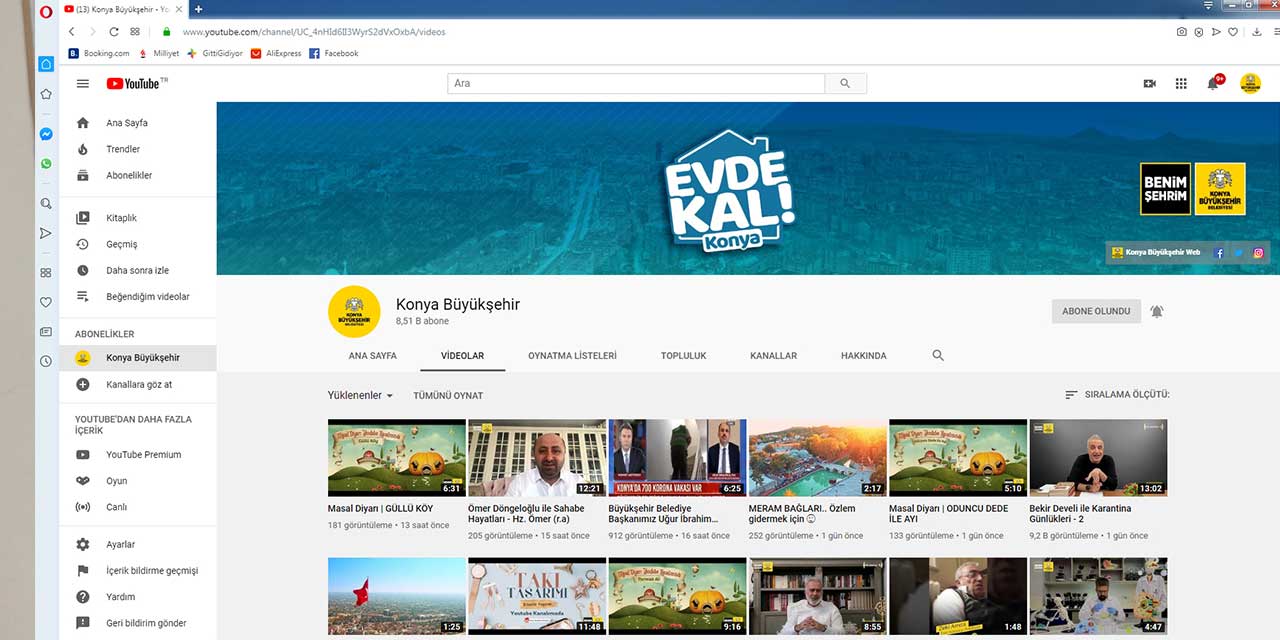Open Facebook Messenger in Opera's sidebar
Screen dimensions: 1280x640
[x=46, y=133]
